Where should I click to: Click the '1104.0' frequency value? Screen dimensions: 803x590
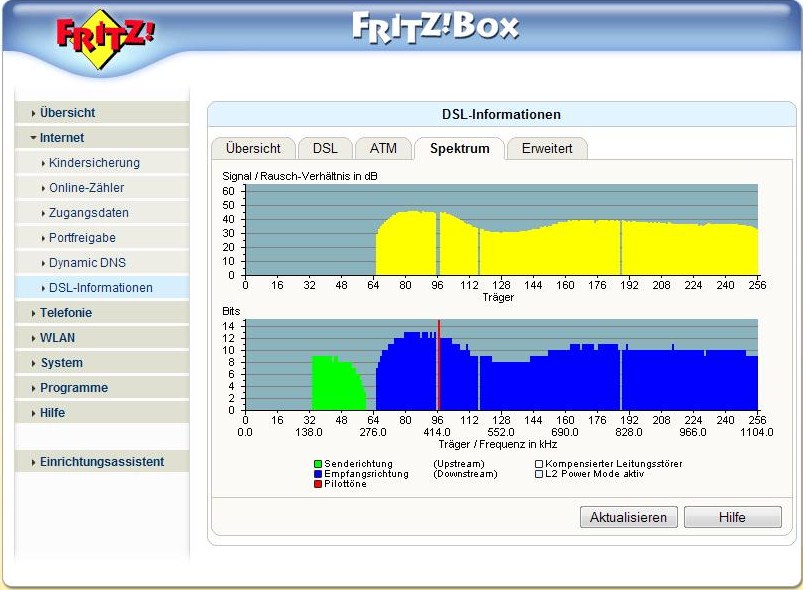click(756, 432)
